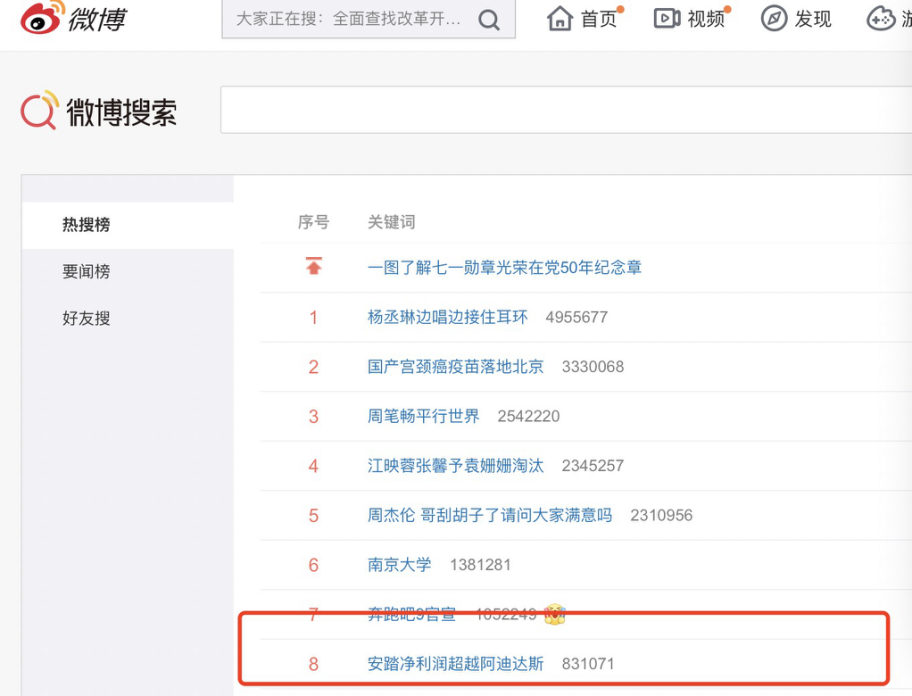Click rank number 8
Viewport: 912px width, 696px height.
click(x=314, y=663)
